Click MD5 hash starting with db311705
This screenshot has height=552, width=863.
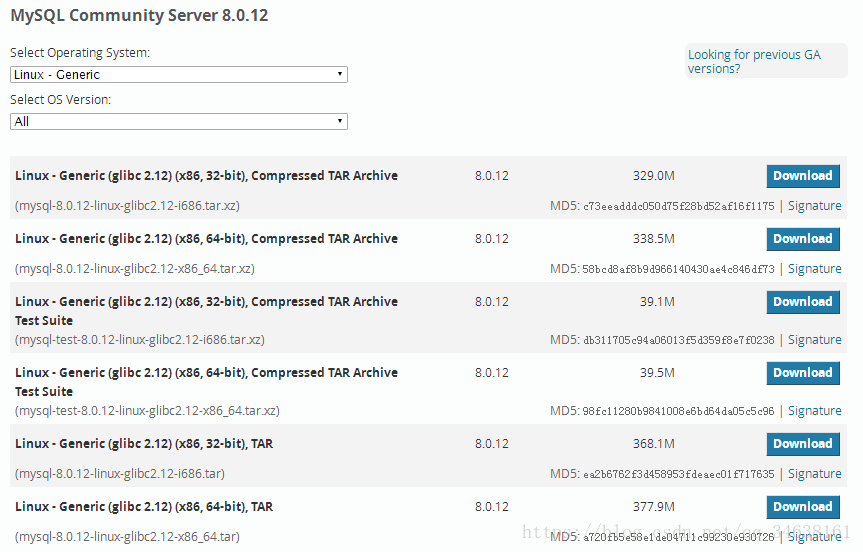pos(679,340)
